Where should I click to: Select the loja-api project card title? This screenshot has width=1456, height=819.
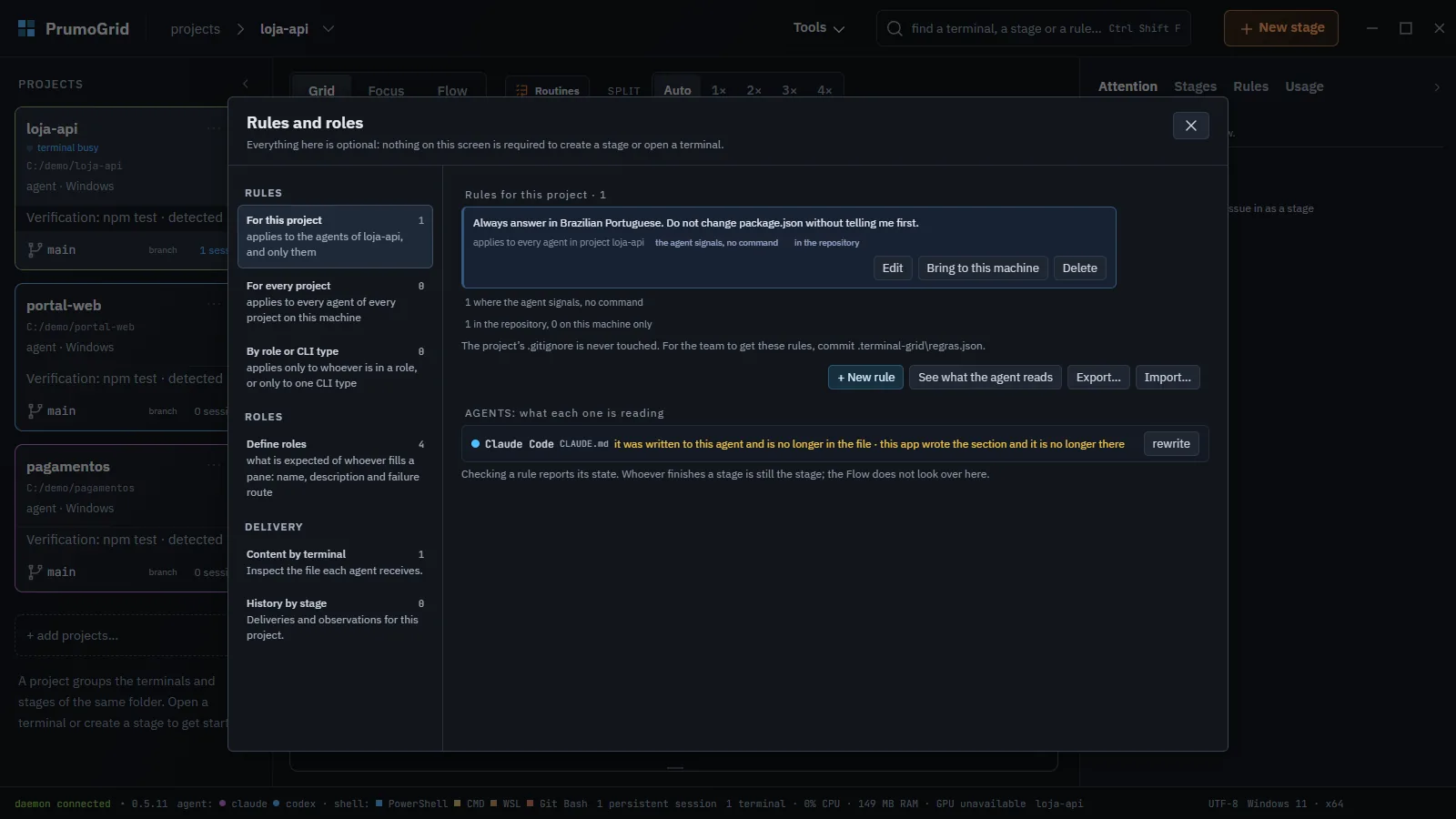click(52, 128)
